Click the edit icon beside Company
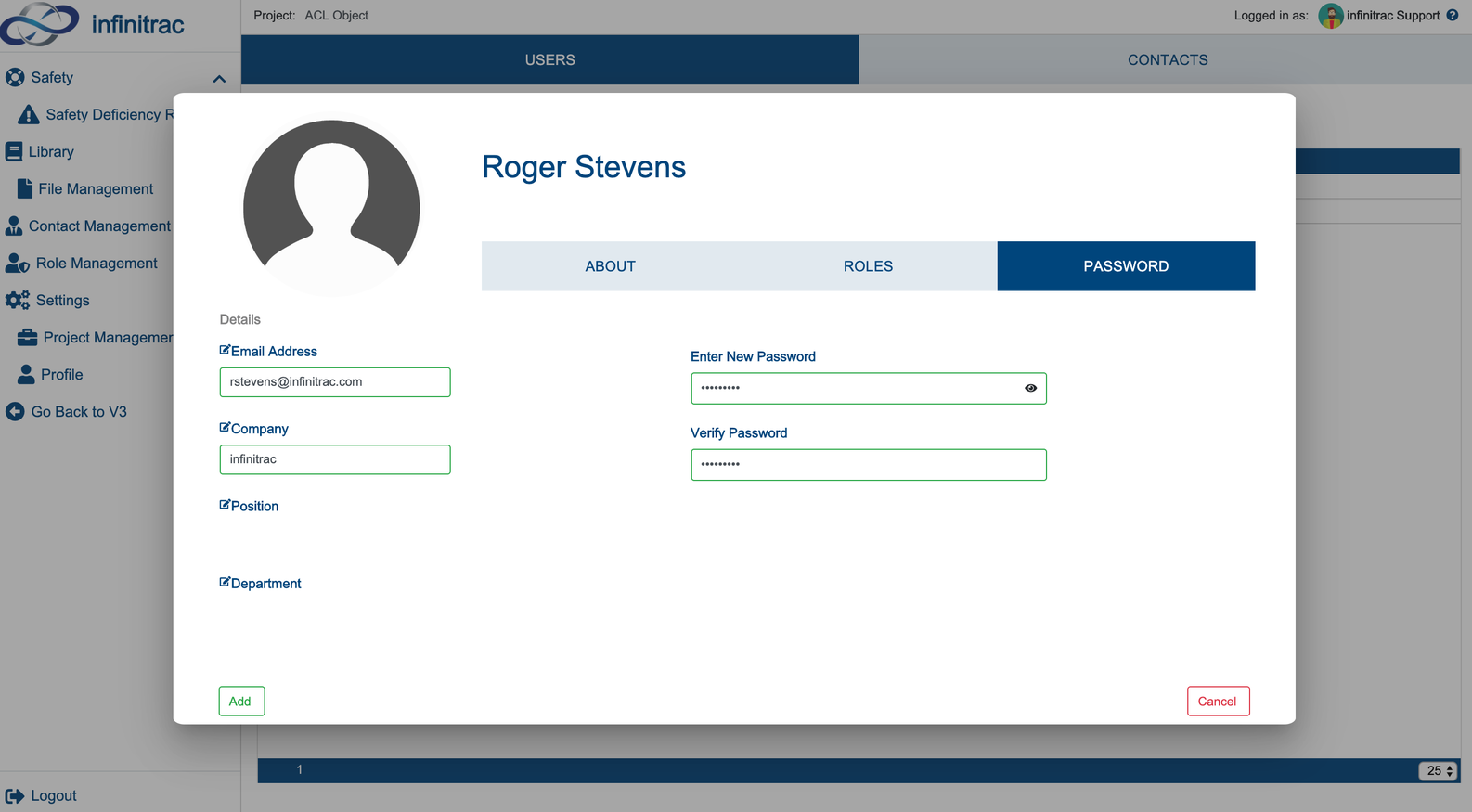The width and height of the screenshot is (1472, 812). tap(225, 428)
